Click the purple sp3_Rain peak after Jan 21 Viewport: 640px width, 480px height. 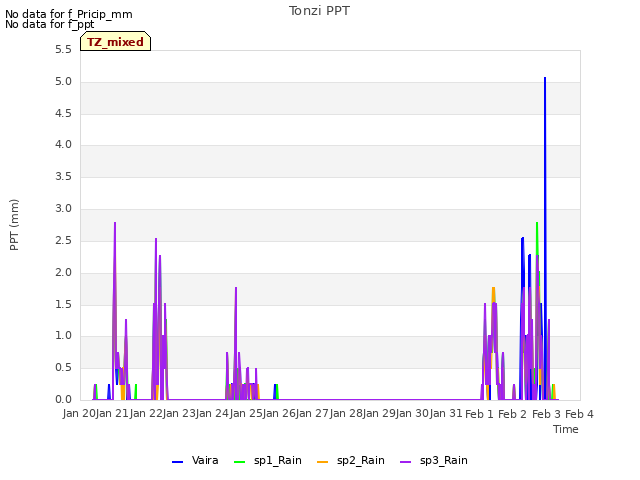[x=115, y=223]
